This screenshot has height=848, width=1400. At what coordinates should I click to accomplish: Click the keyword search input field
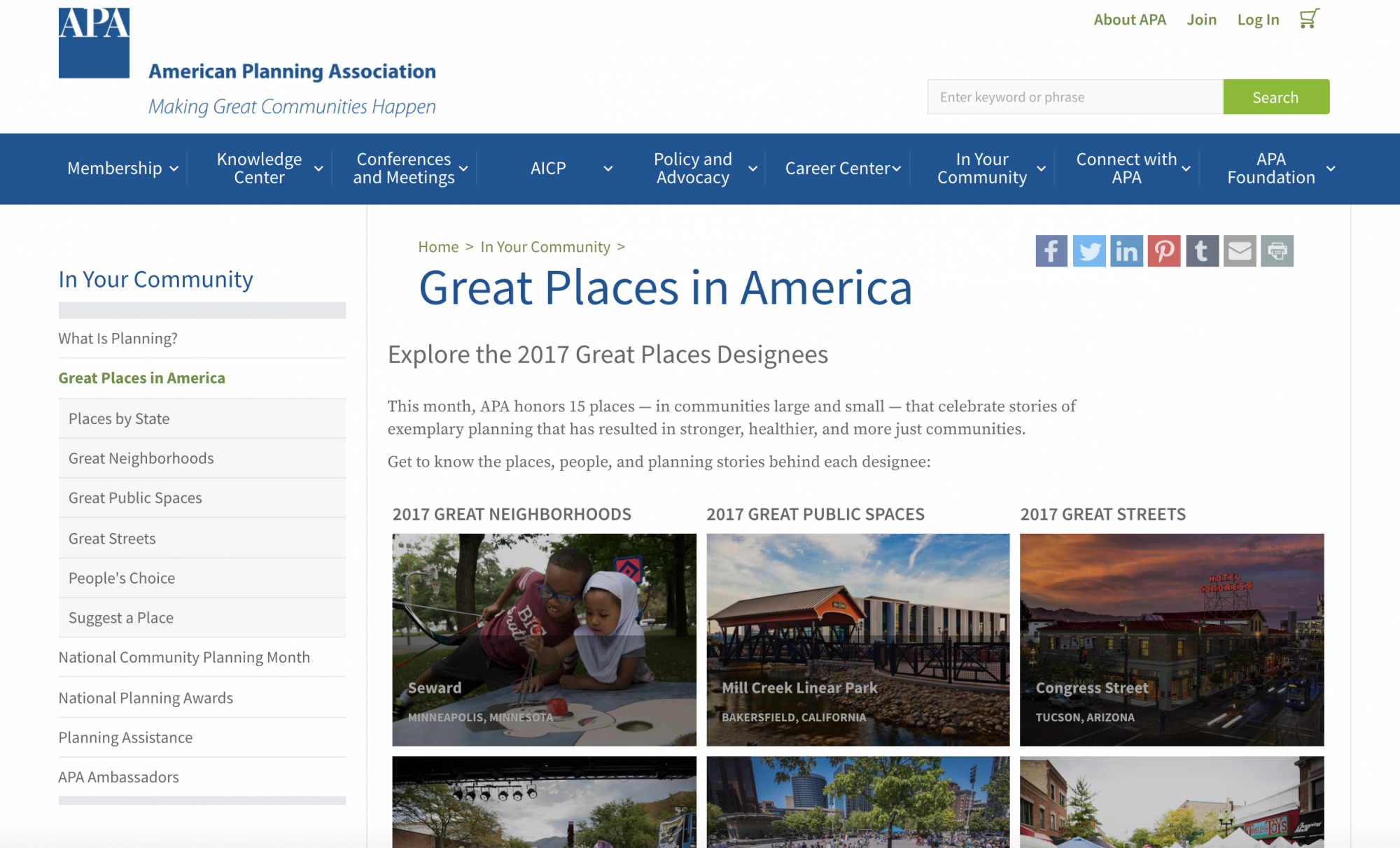click(x=1075, y=97)
